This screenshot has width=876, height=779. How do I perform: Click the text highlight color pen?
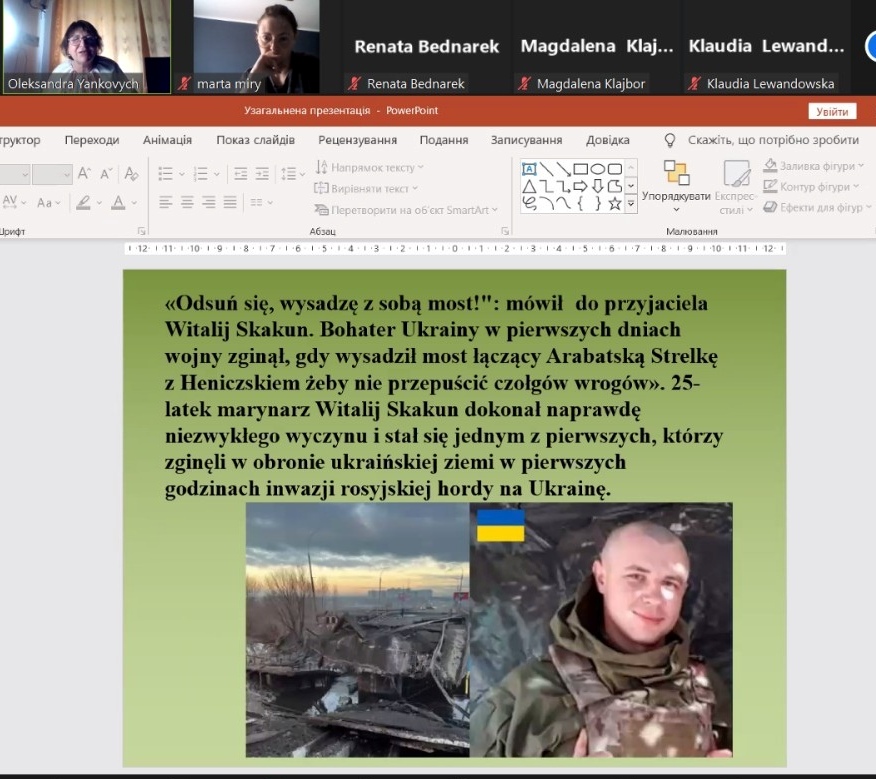point(83,202)
